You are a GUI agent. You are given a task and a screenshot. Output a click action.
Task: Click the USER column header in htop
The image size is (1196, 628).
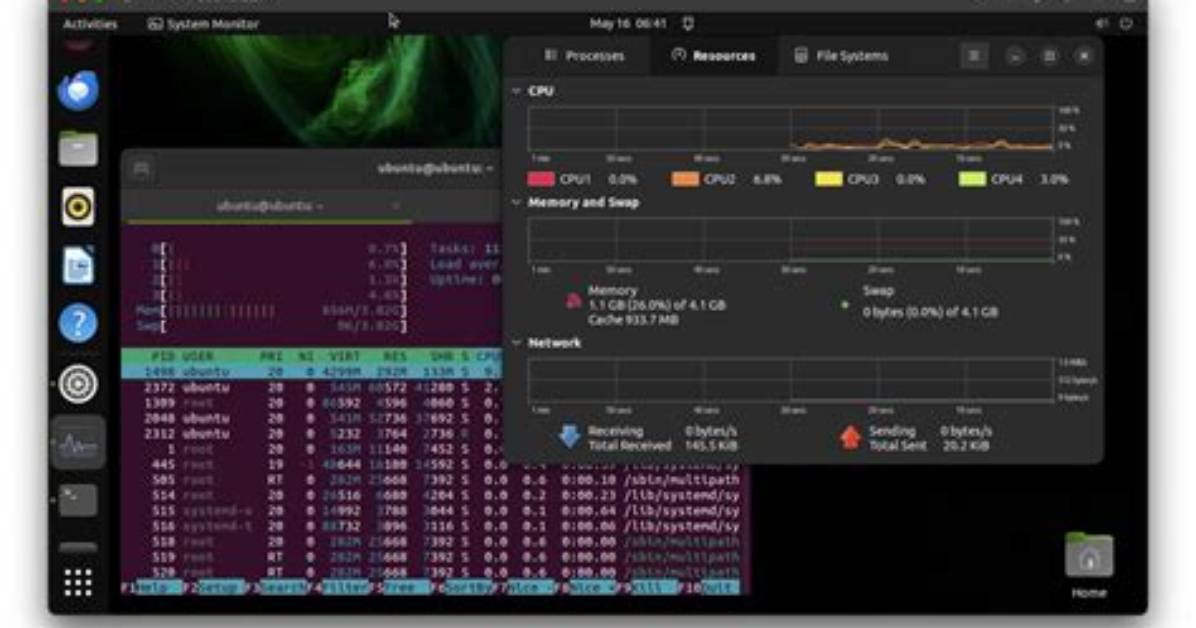point(198,356)
